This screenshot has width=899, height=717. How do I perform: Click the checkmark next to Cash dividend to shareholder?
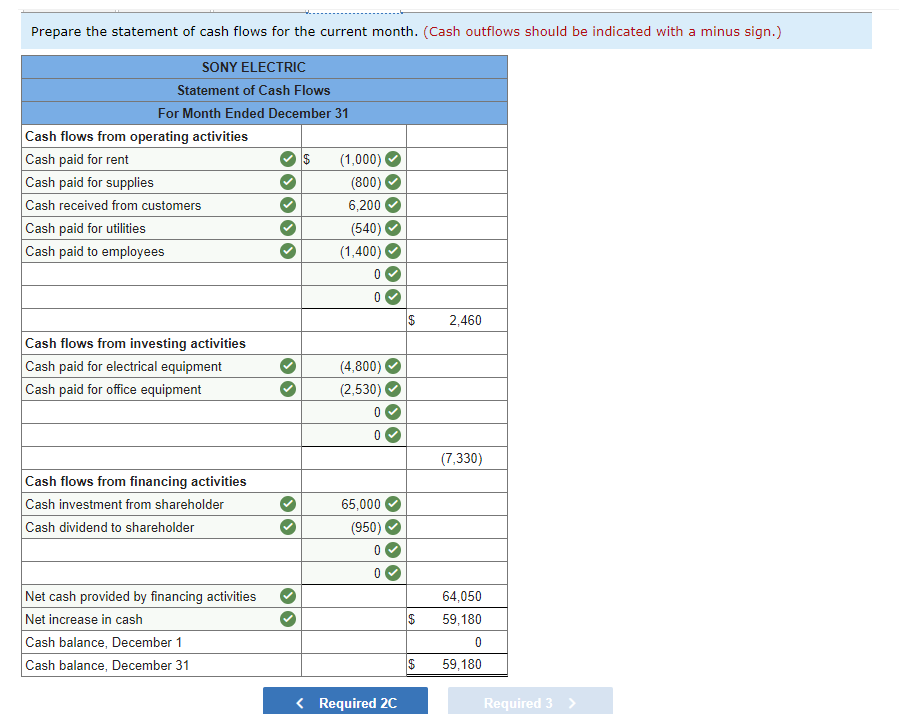[x=288, y=527]
